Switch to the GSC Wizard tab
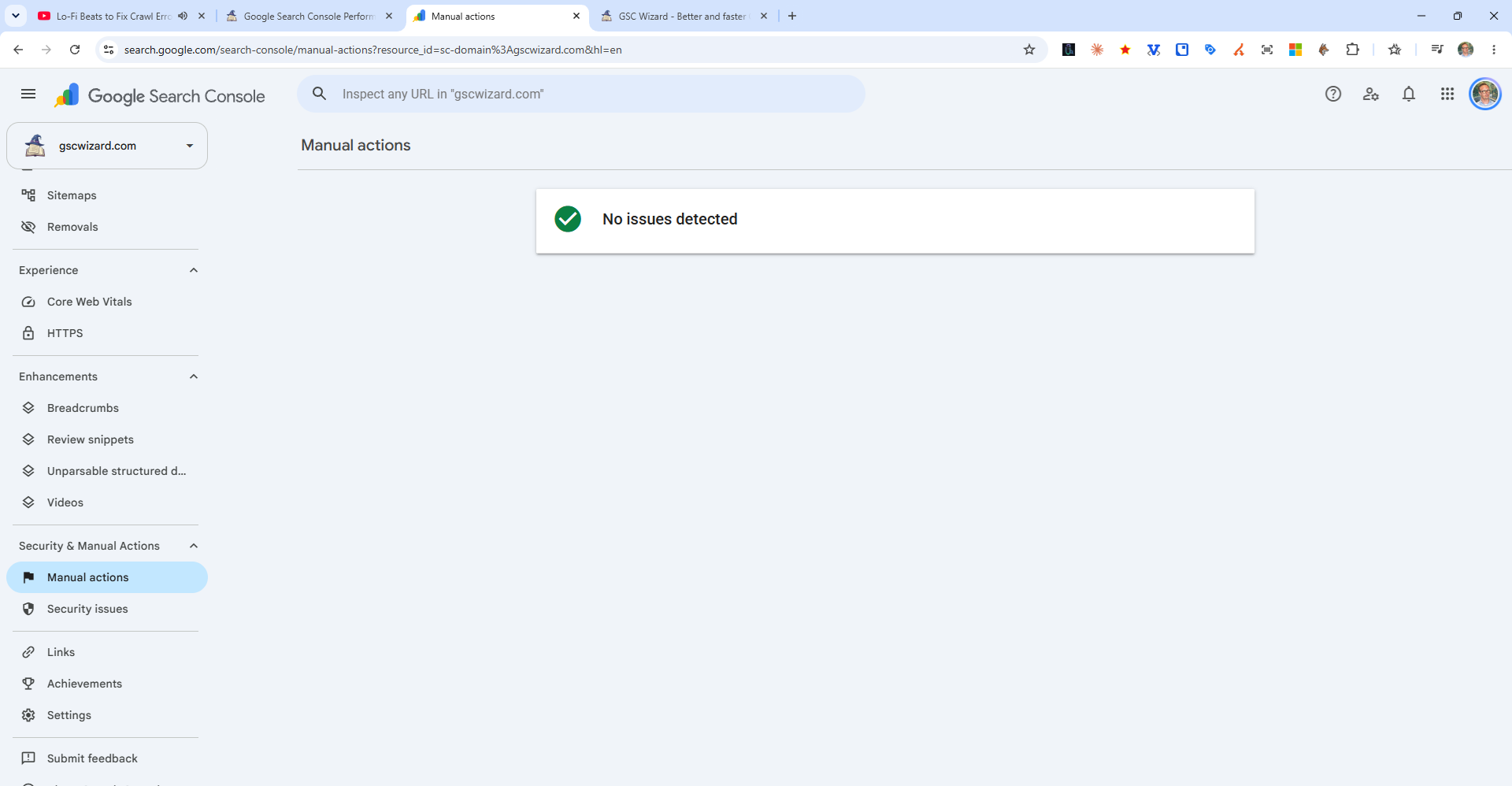1512x786 pixels. click(x=684, y=16)
